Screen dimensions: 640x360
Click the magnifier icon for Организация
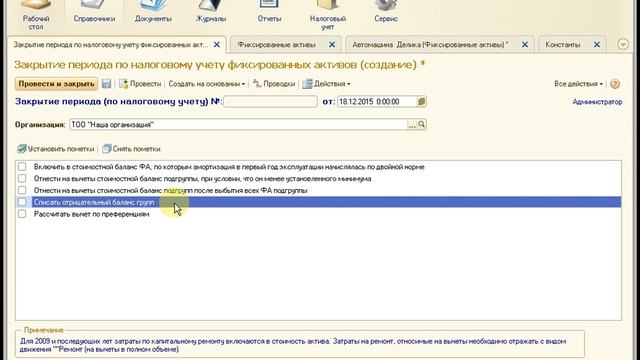pos(422,124)
